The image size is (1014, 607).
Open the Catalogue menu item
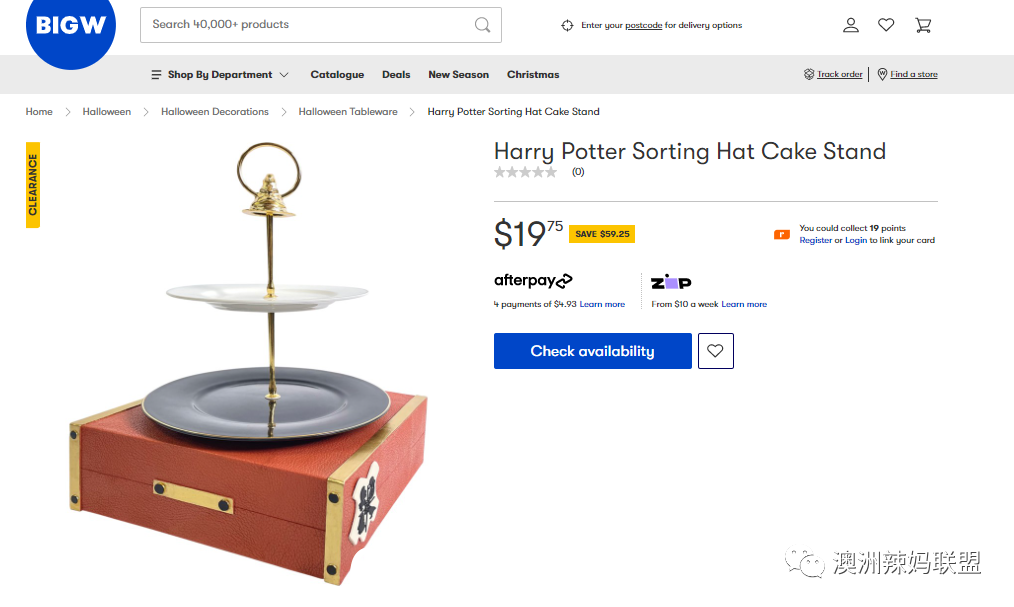[337, 75]
